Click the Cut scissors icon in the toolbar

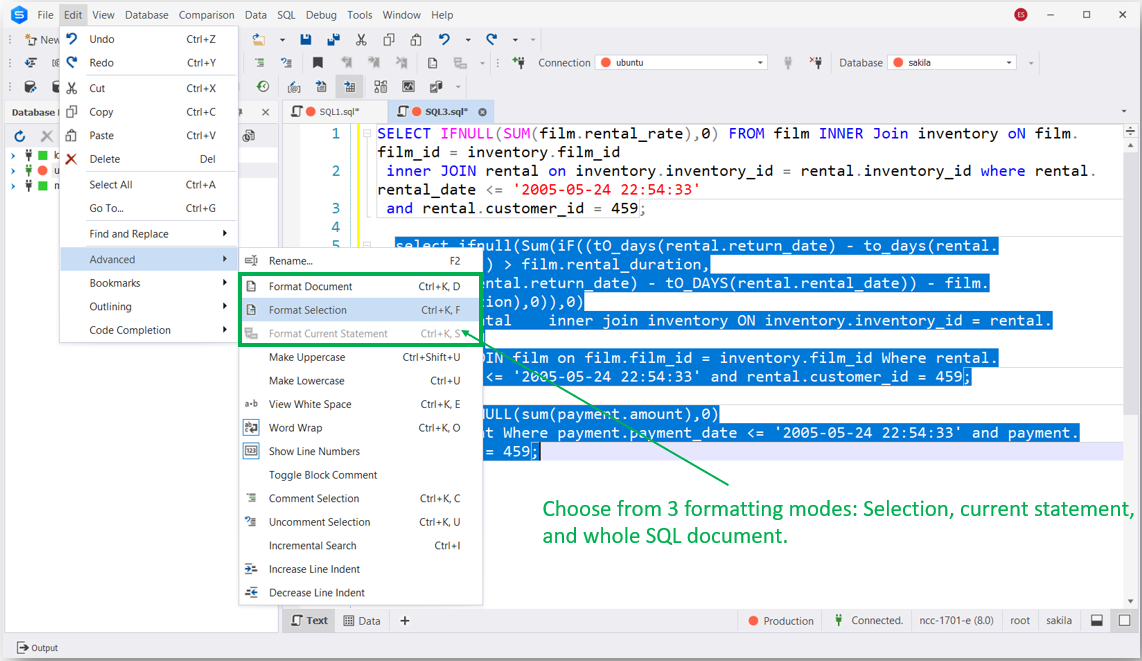360,40
